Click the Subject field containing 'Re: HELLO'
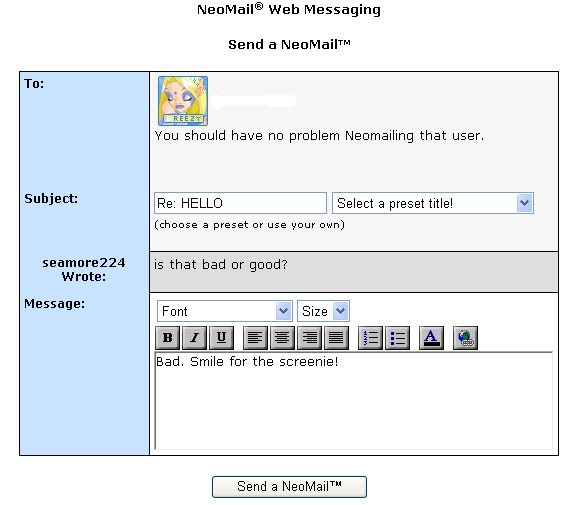The image size is (577, 505). [x=240, y=203]
